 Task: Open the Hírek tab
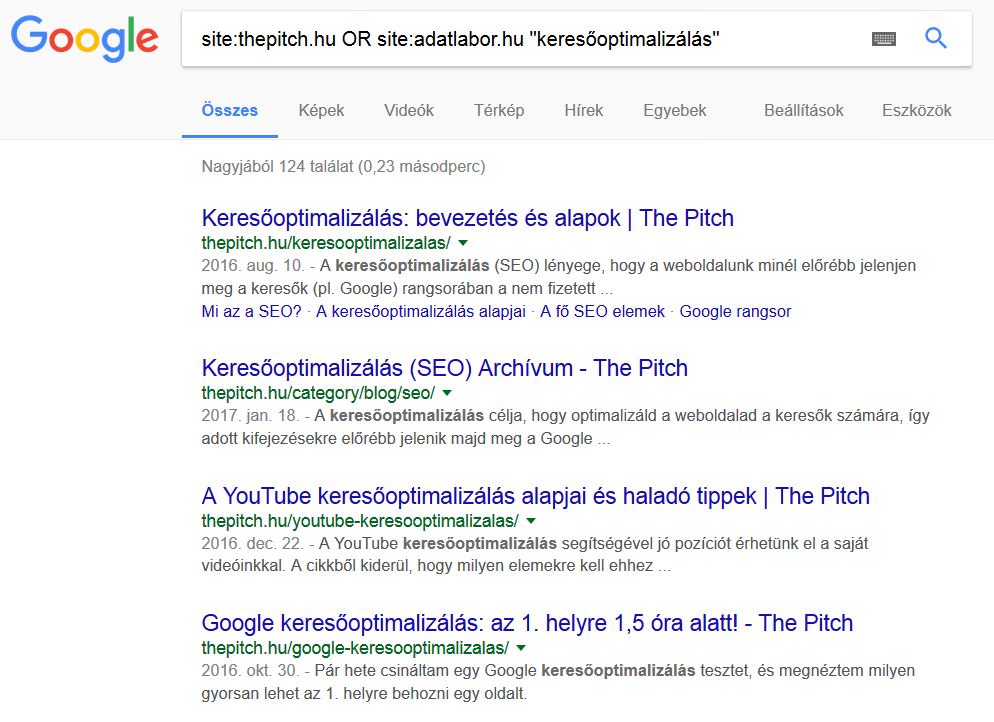(584, 110)
